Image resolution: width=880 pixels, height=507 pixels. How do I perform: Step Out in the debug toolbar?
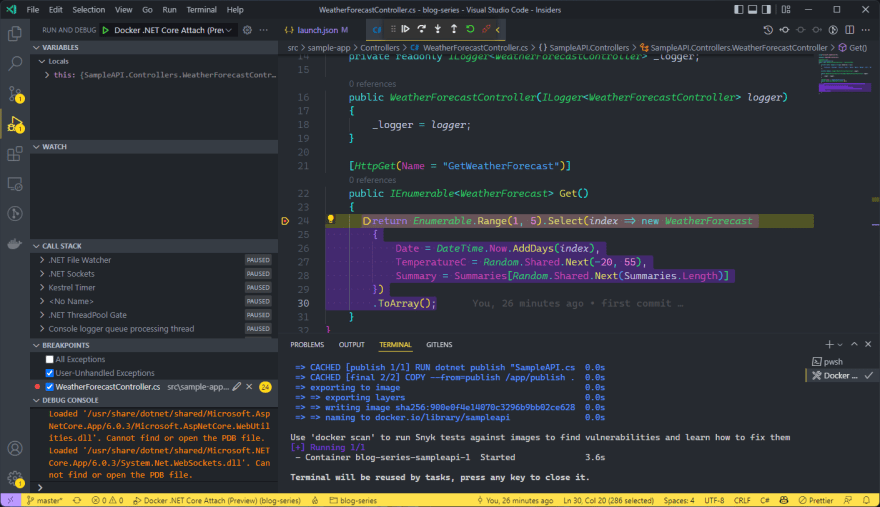(x=454, y=29)
